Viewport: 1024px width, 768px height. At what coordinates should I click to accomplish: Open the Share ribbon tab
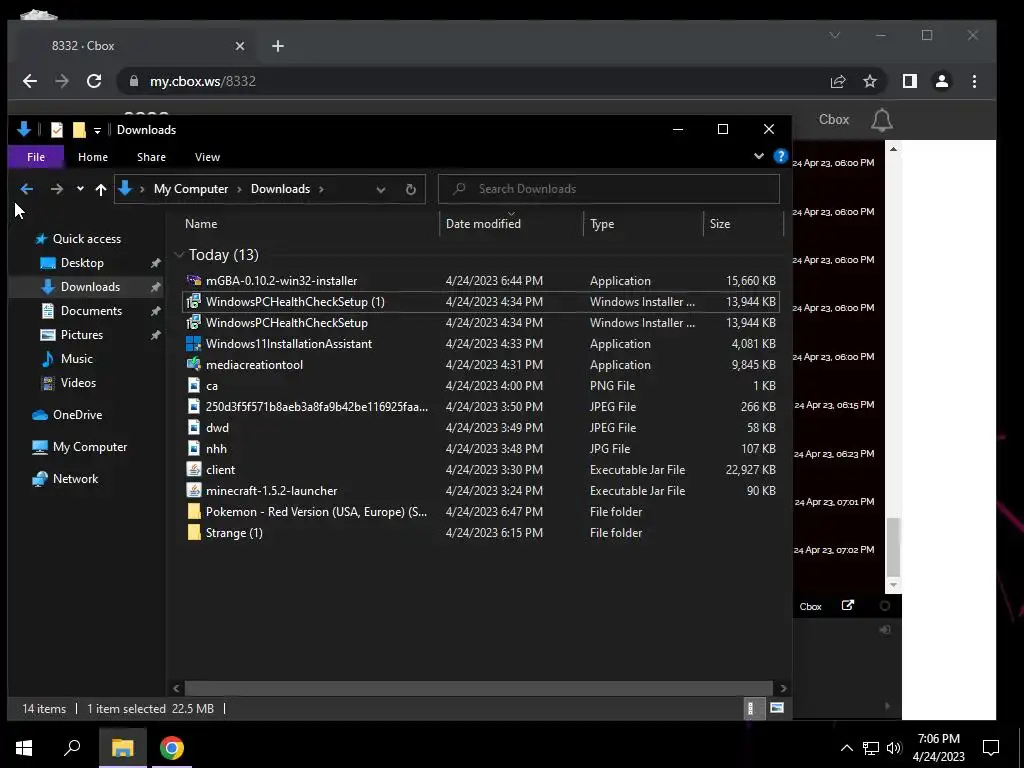[x=152, y=157]
